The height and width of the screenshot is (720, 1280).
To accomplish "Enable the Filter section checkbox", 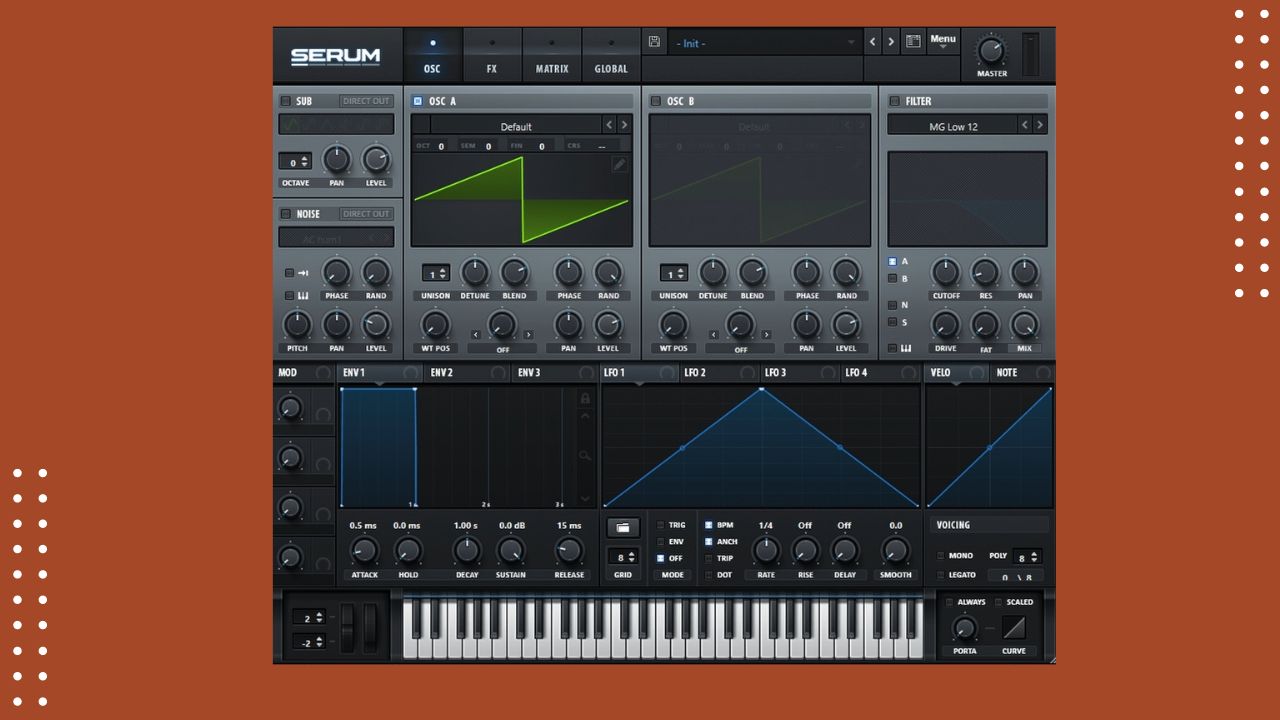I will [894, 101].
